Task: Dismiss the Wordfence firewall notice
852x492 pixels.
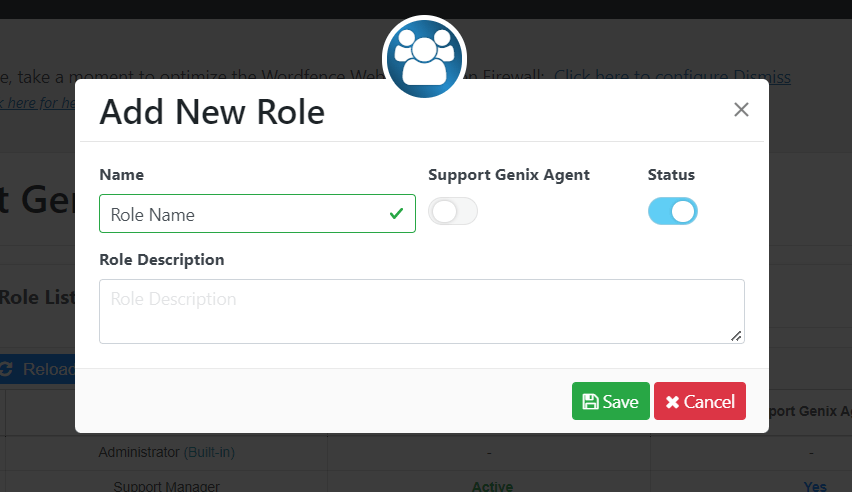Action: click(762, 77)
